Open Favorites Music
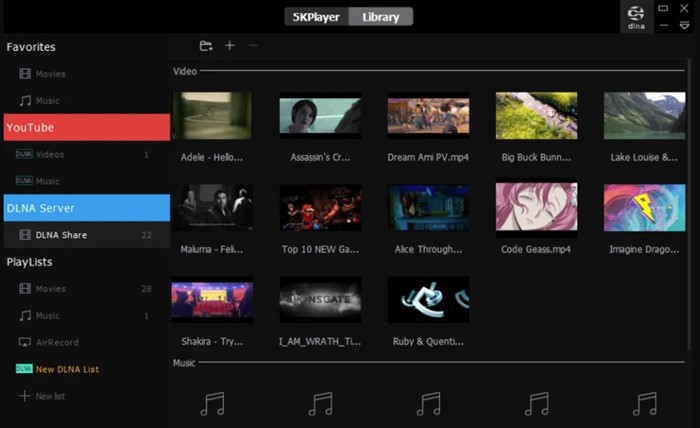 click(87, 100)
